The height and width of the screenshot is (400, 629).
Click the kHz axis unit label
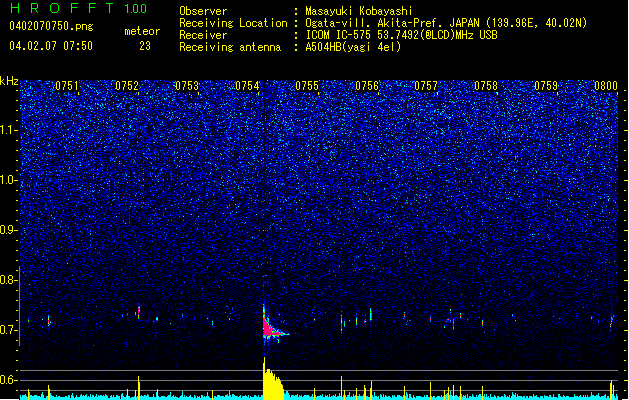9,81
